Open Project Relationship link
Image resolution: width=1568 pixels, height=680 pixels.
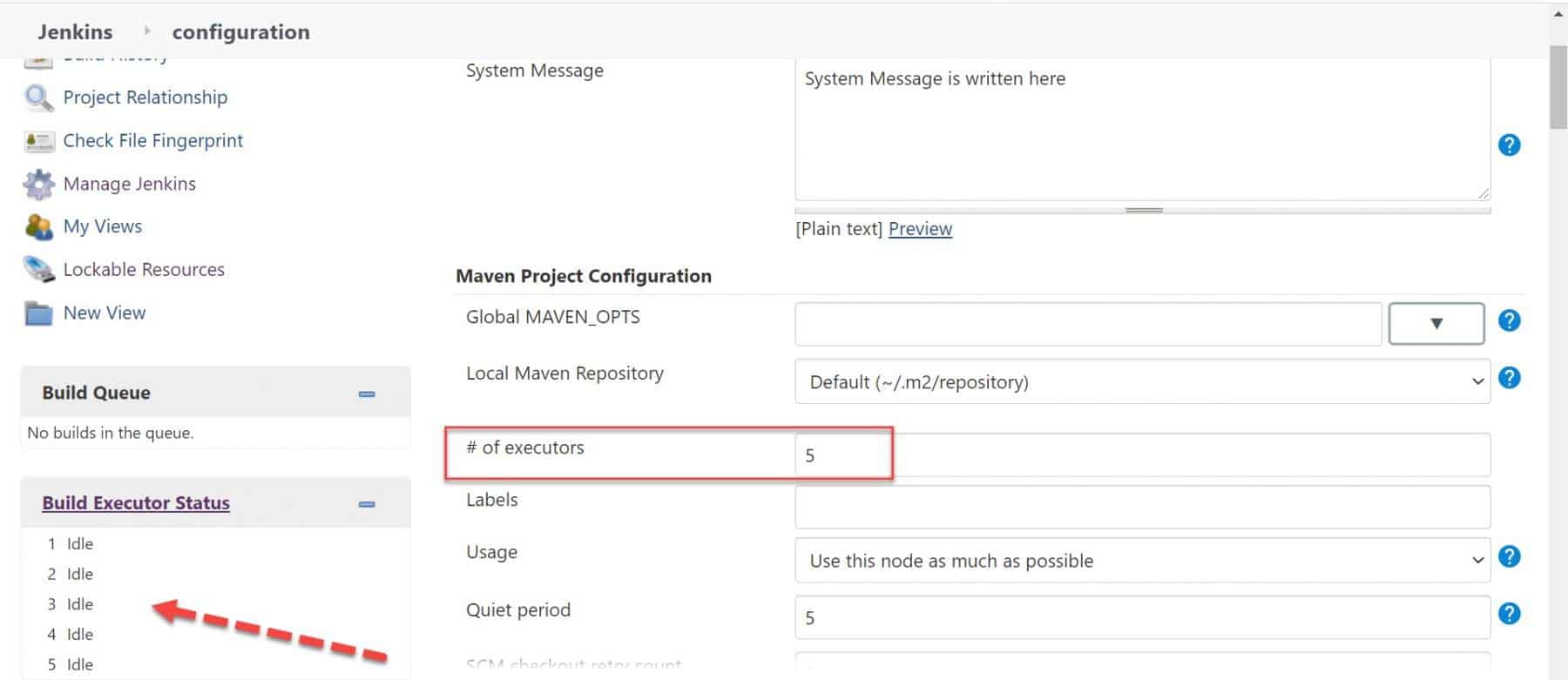[x=145, y=98]
